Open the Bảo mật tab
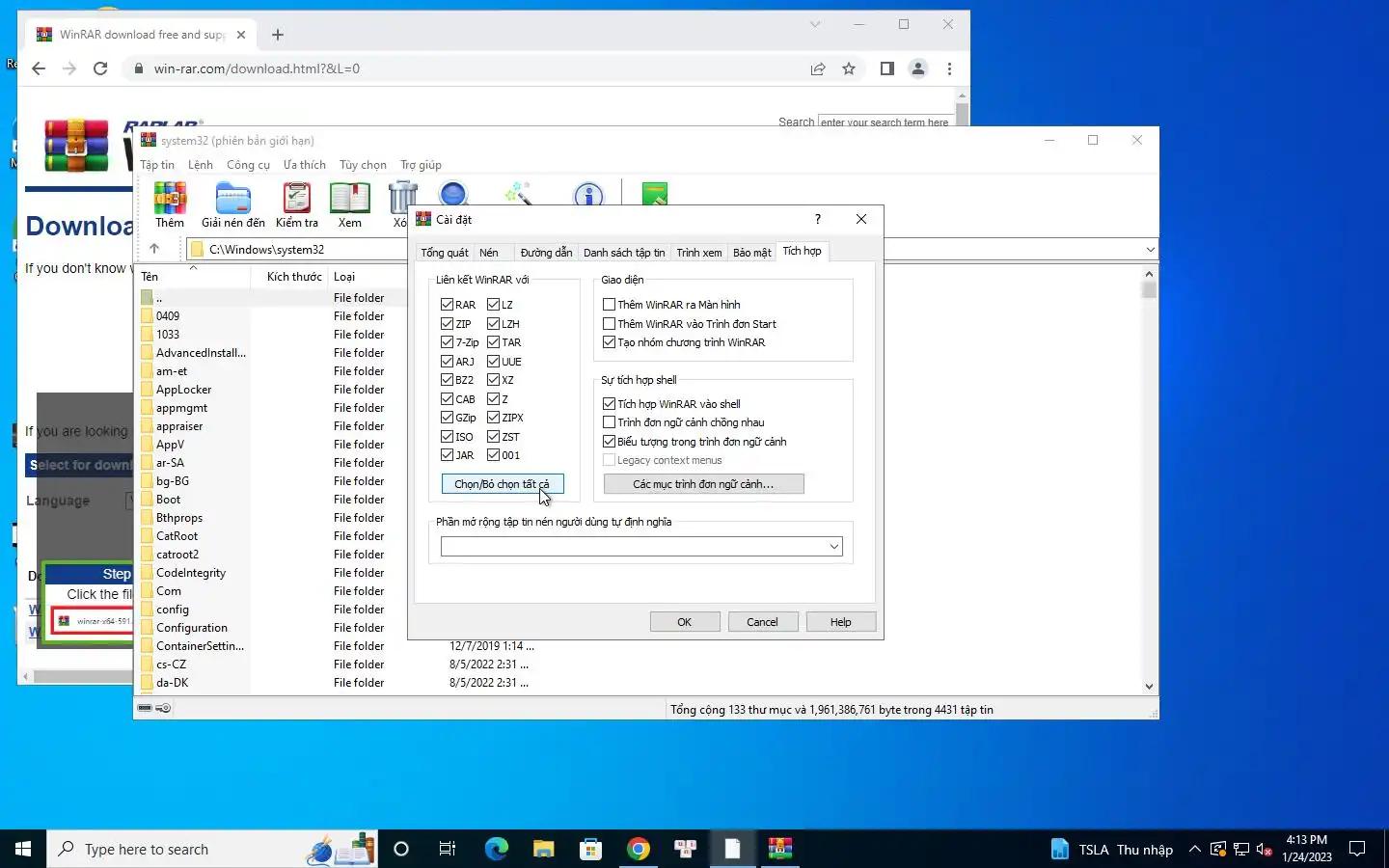The width and height of the screenshot is (1389, 868). point(752,253)
